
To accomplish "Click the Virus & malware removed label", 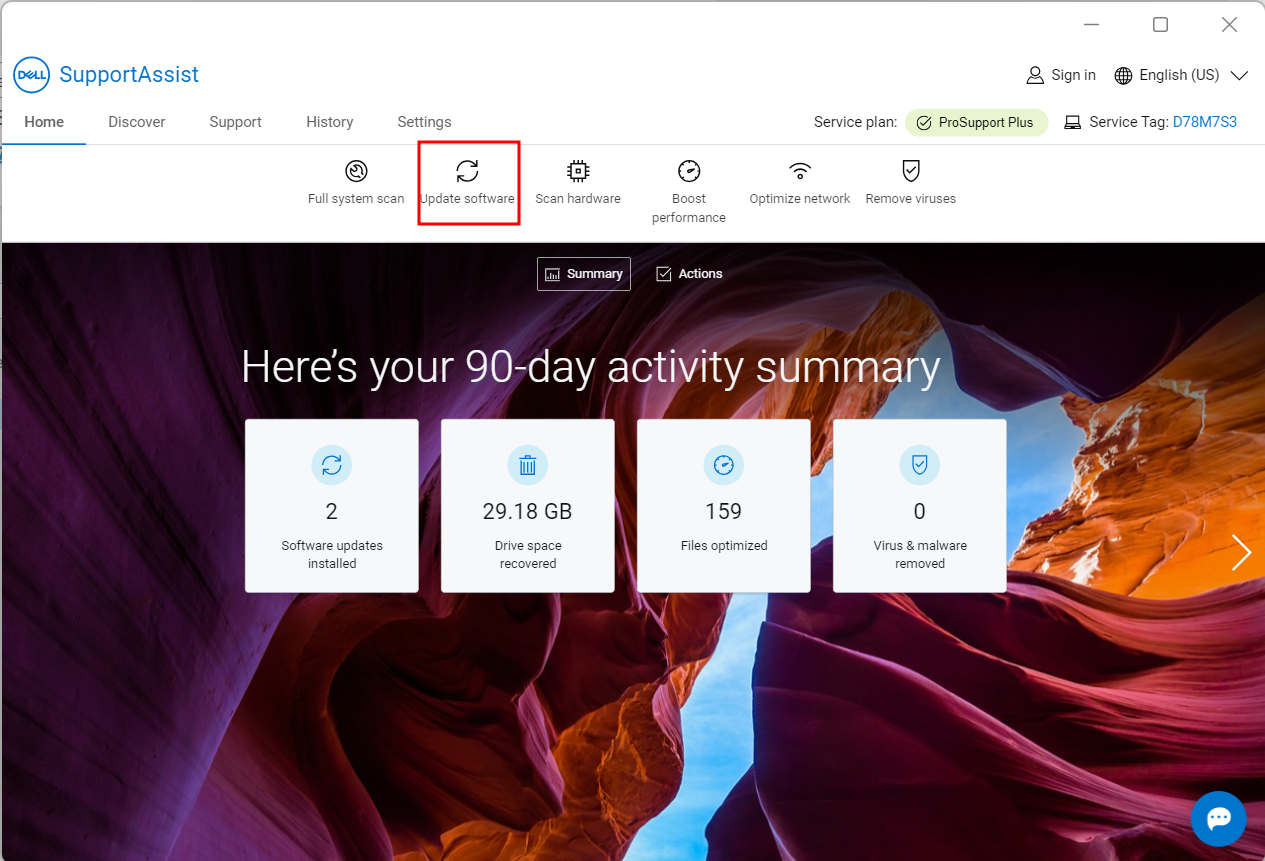I will pyautogui.click(x=920, y=555).
